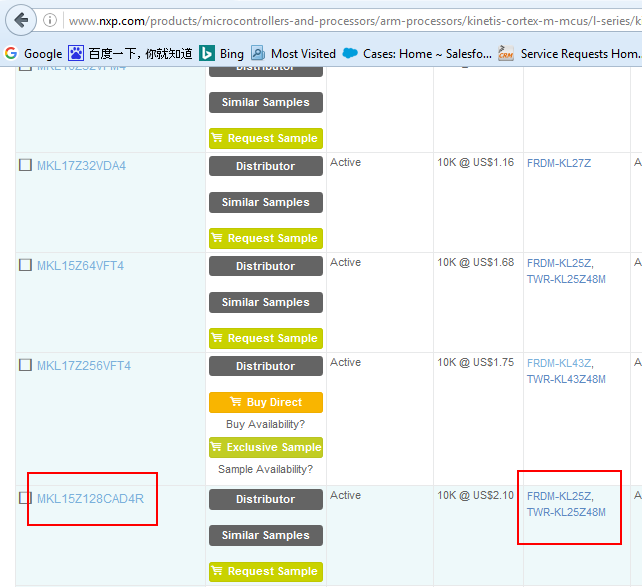Request a sample of MKL15Z128CAD4R
This screenshot has width=642, height=587.
click(266, 571)
